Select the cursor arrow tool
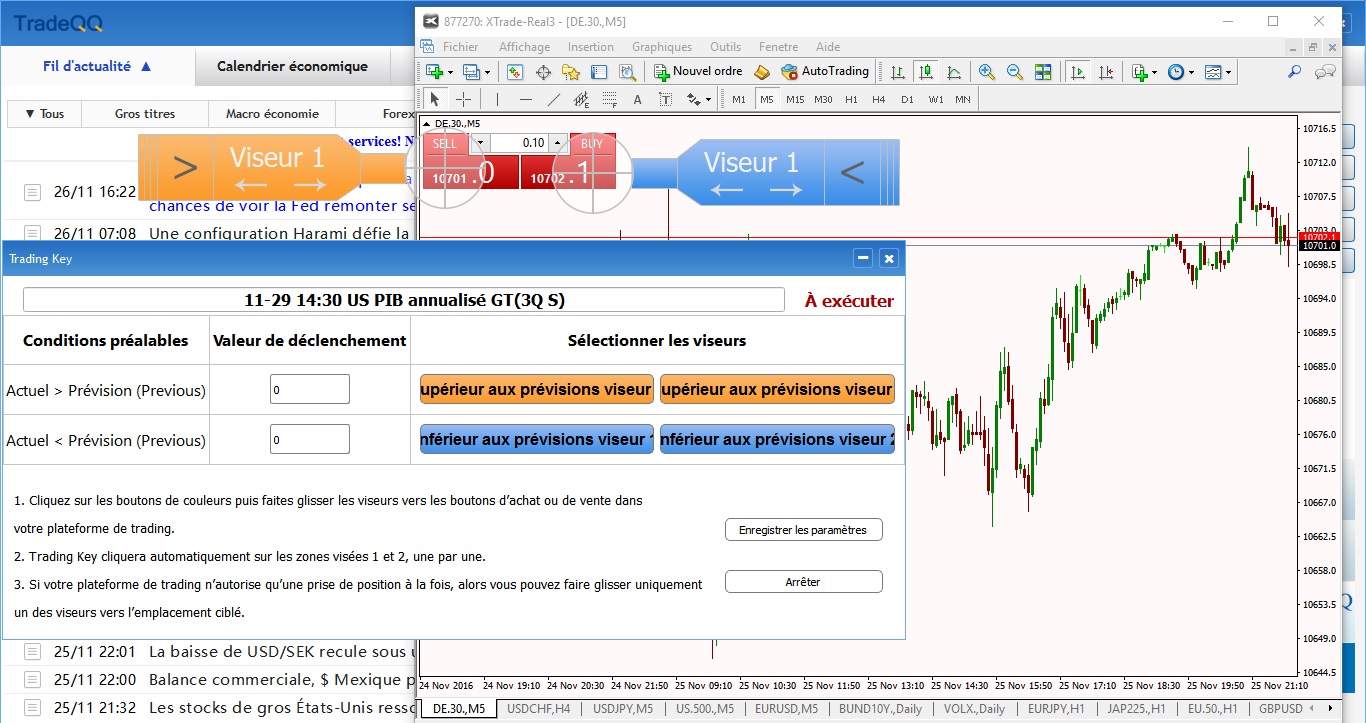This screenshot has height=723, width=1366. pyautogui.click(x=435, y=99)
